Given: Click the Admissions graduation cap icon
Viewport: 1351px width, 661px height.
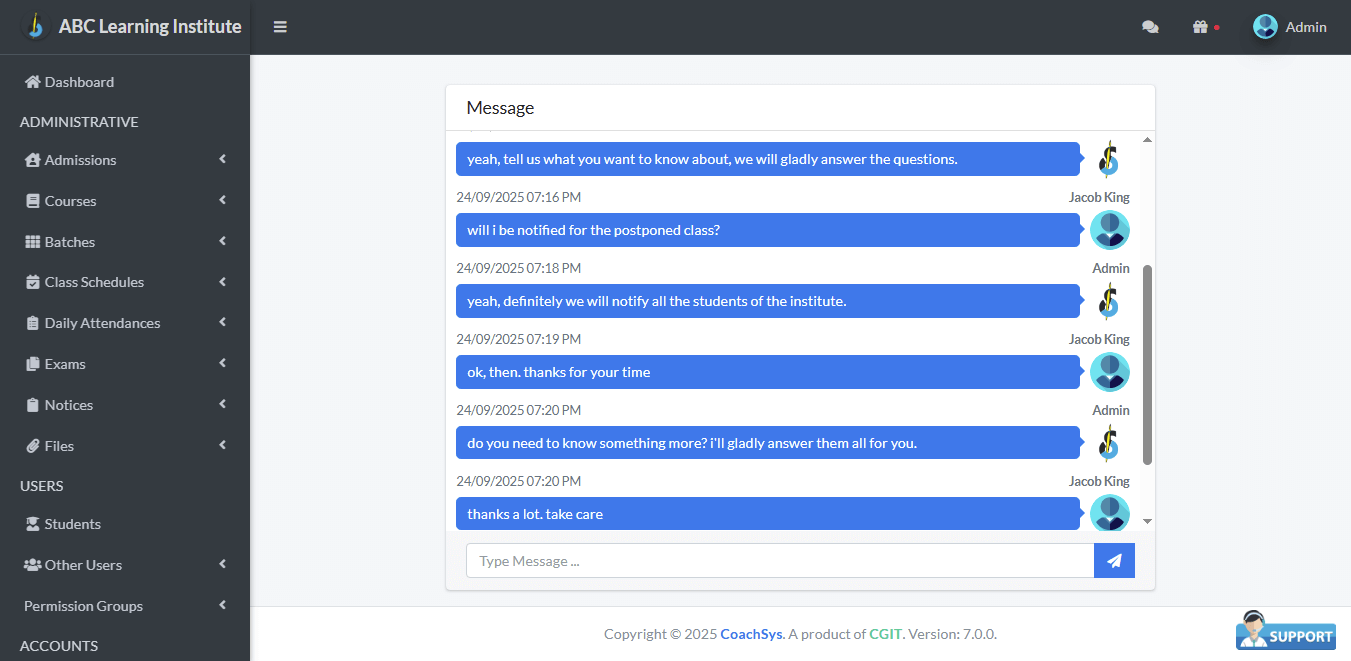Looking at the screenshot, I should click(33, 160).
